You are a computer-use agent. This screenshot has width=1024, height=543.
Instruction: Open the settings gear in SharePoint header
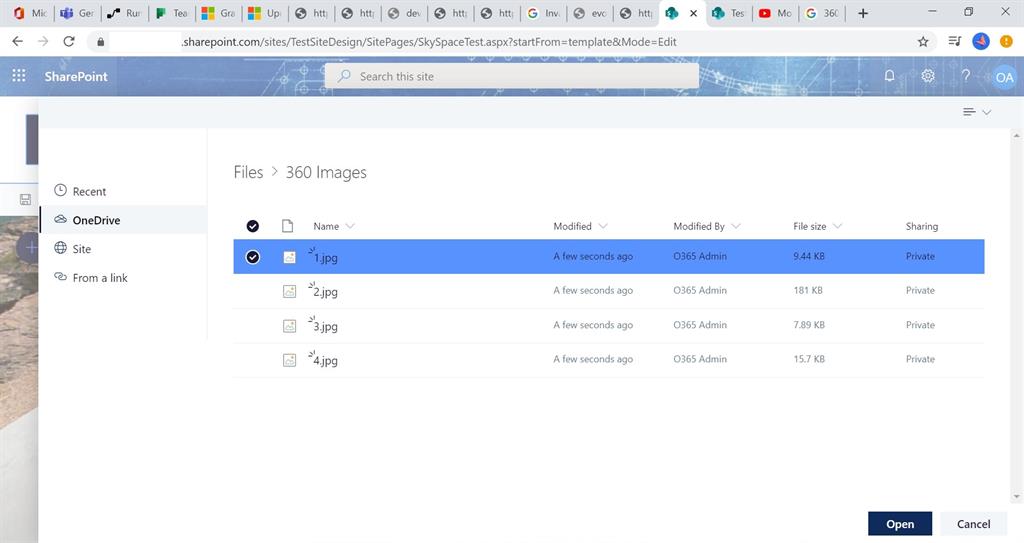click(x=927, y=76)
